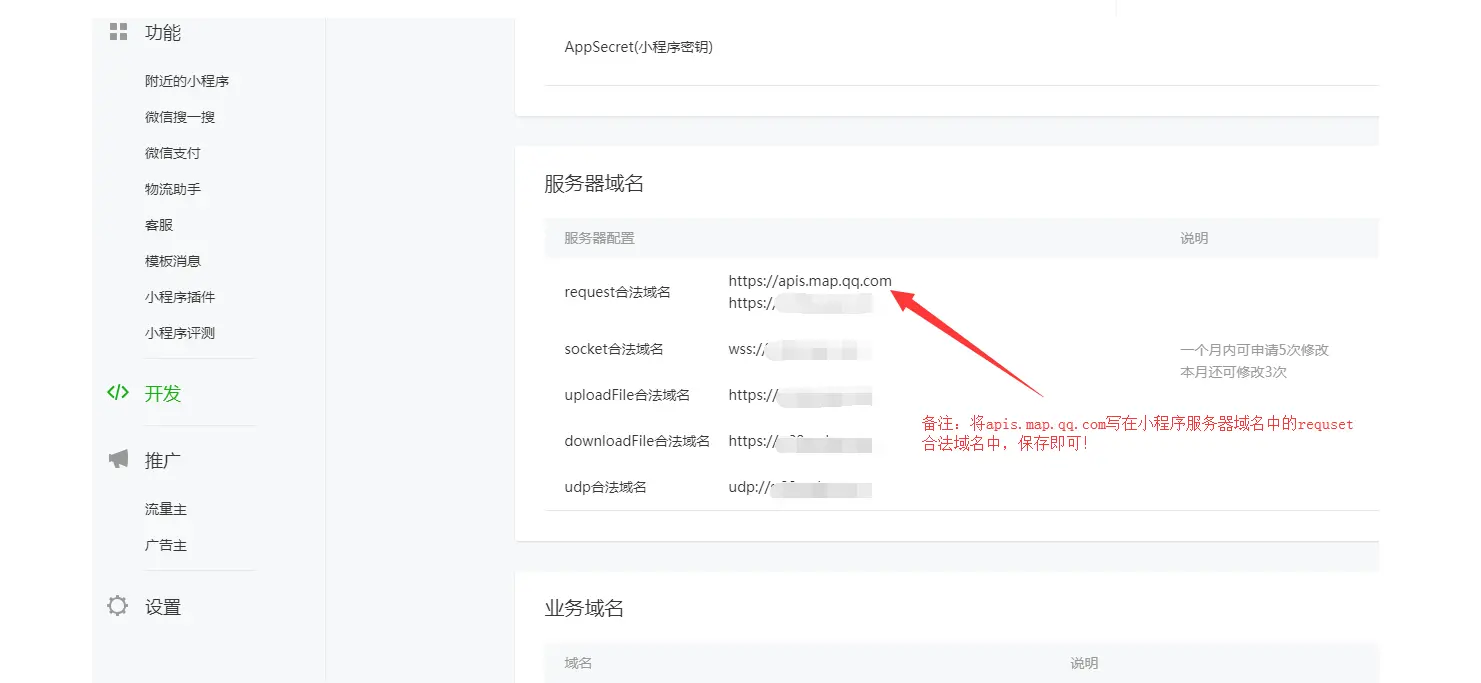Click the 服务器域名 heading
1481x683 pixels.
coord(594,183)
